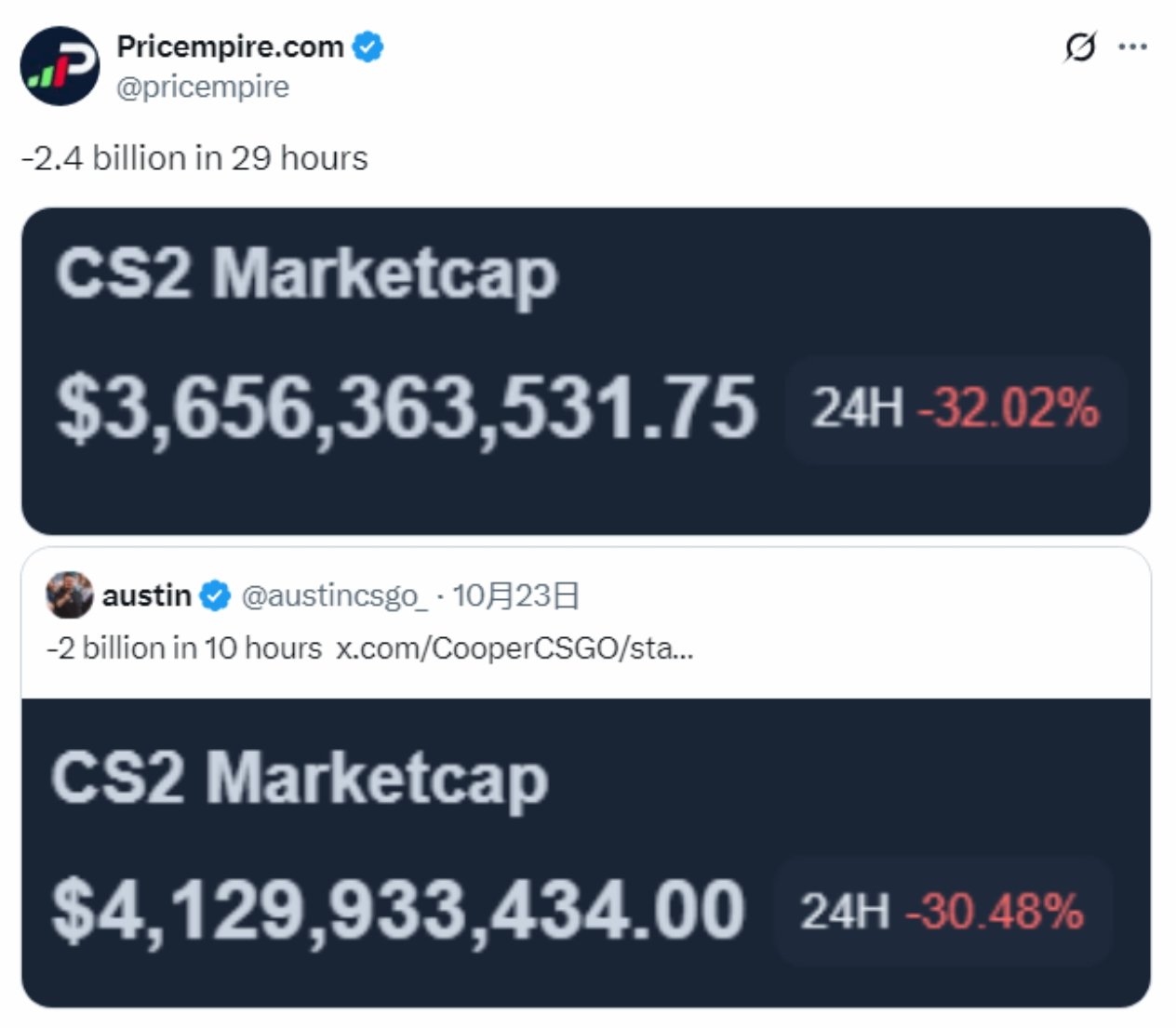Click the Grok slashed-circle icon

pos(1080,47)
